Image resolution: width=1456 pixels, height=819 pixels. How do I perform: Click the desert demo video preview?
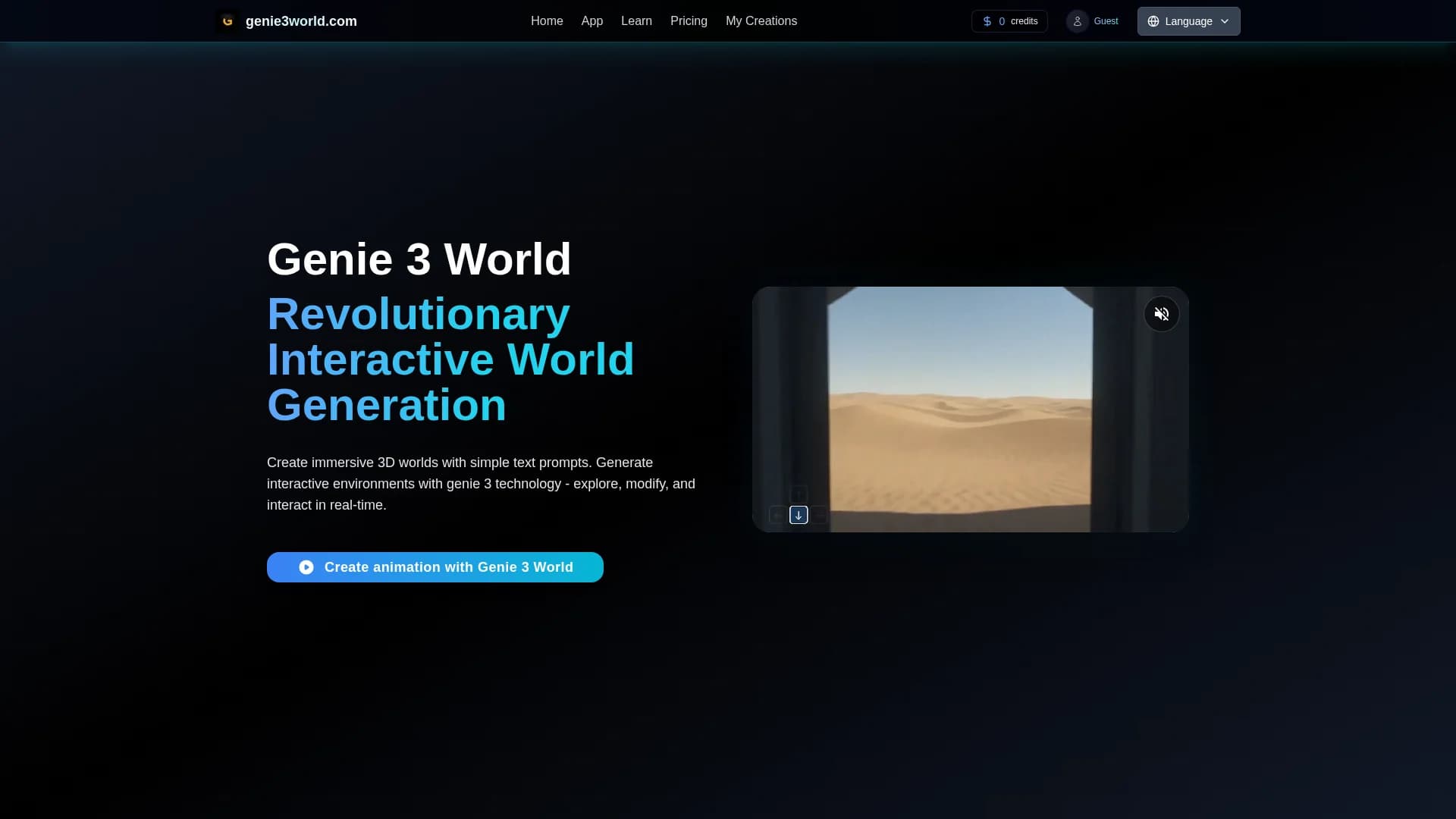tap(971, 409)
